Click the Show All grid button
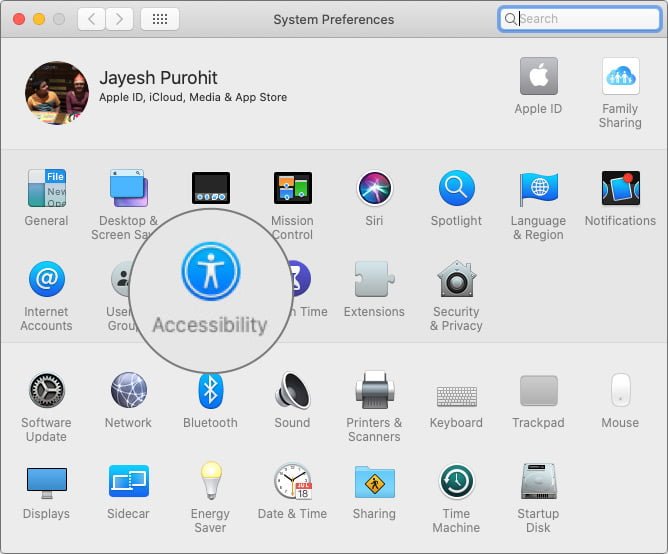The image size is (668, 554). [160, 19]
